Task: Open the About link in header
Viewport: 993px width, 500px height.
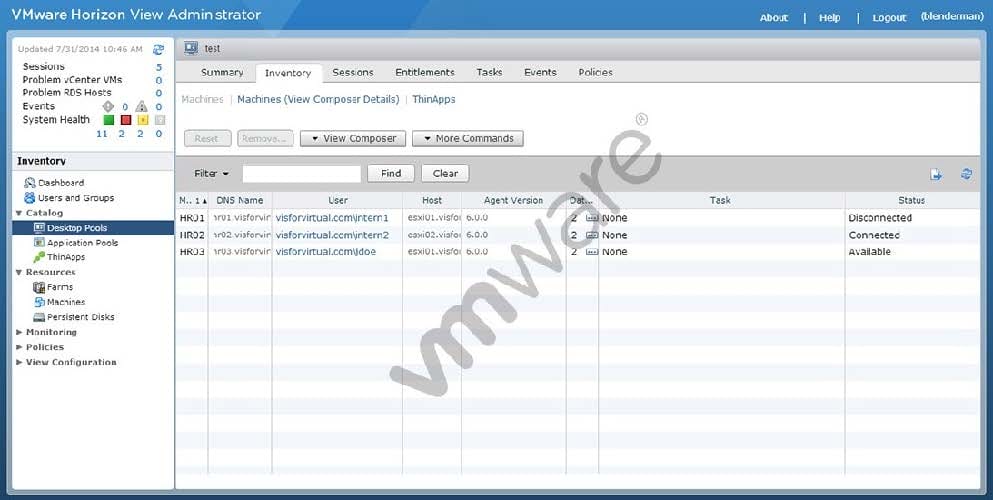Action: [773, 18]
